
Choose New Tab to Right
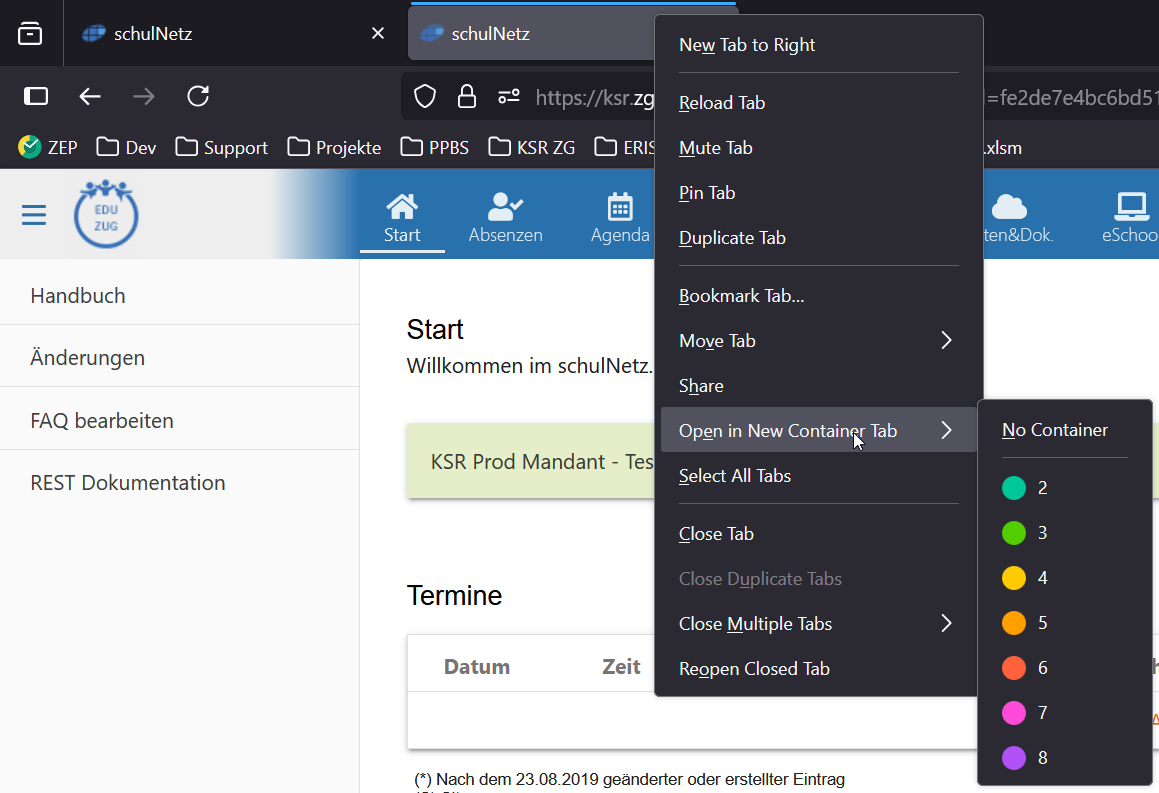click(x=819, y=45)
